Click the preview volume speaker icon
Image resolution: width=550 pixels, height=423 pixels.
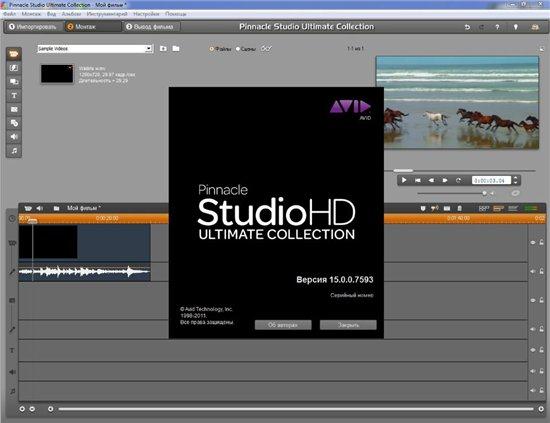click(x=492, y=193)
